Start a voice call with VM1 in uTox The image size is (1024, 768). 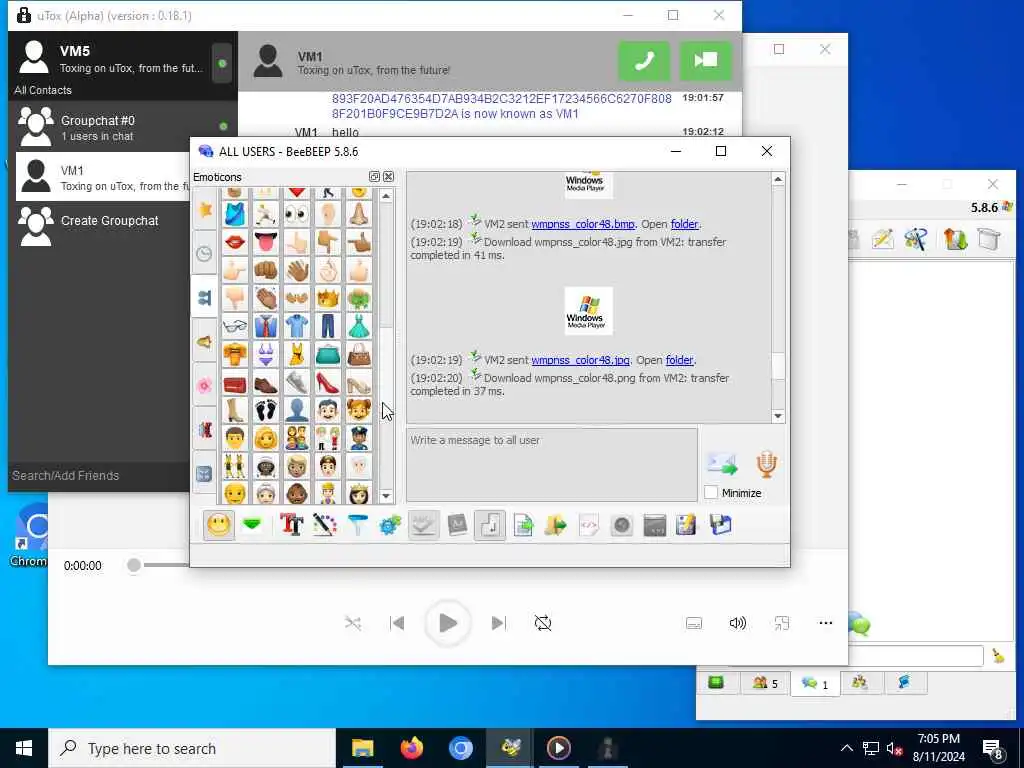[644, 61]
